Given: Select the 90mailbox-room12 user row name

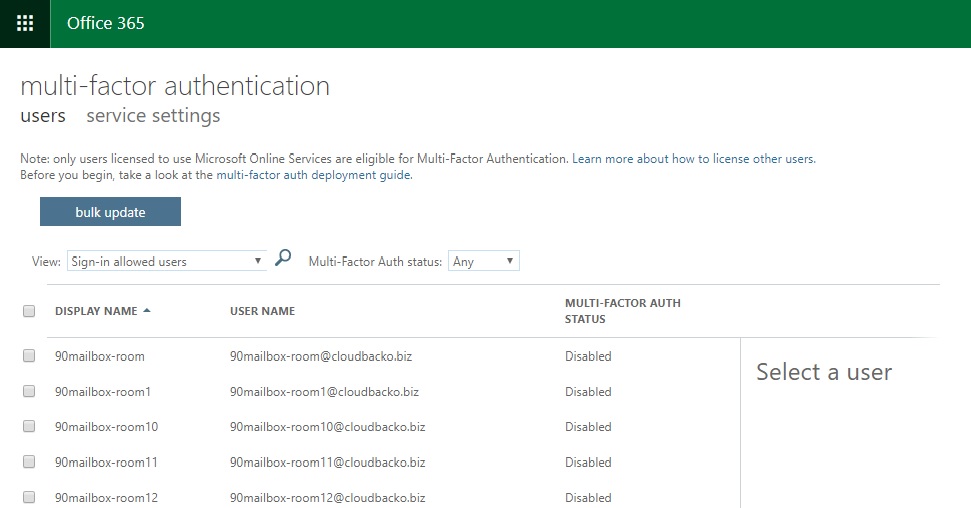Looking at the screenshot, I should click(106, 497).
